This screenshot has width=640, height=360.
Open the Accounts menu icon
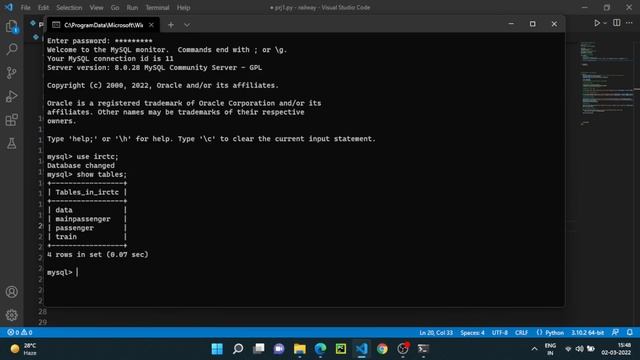12,292
